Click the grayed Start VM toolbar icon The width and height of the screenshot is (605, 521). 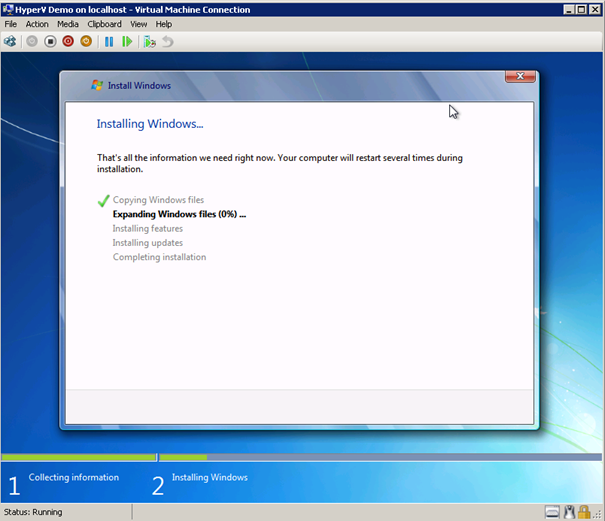pyautogui.click(x=32, y=41)
